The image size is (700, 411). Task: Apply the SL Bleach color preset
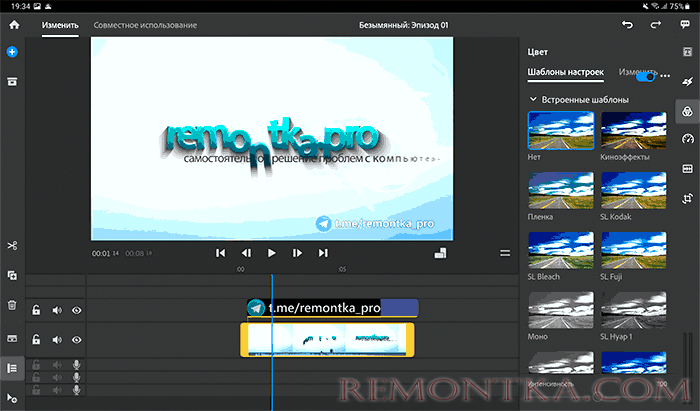point(561,250)
